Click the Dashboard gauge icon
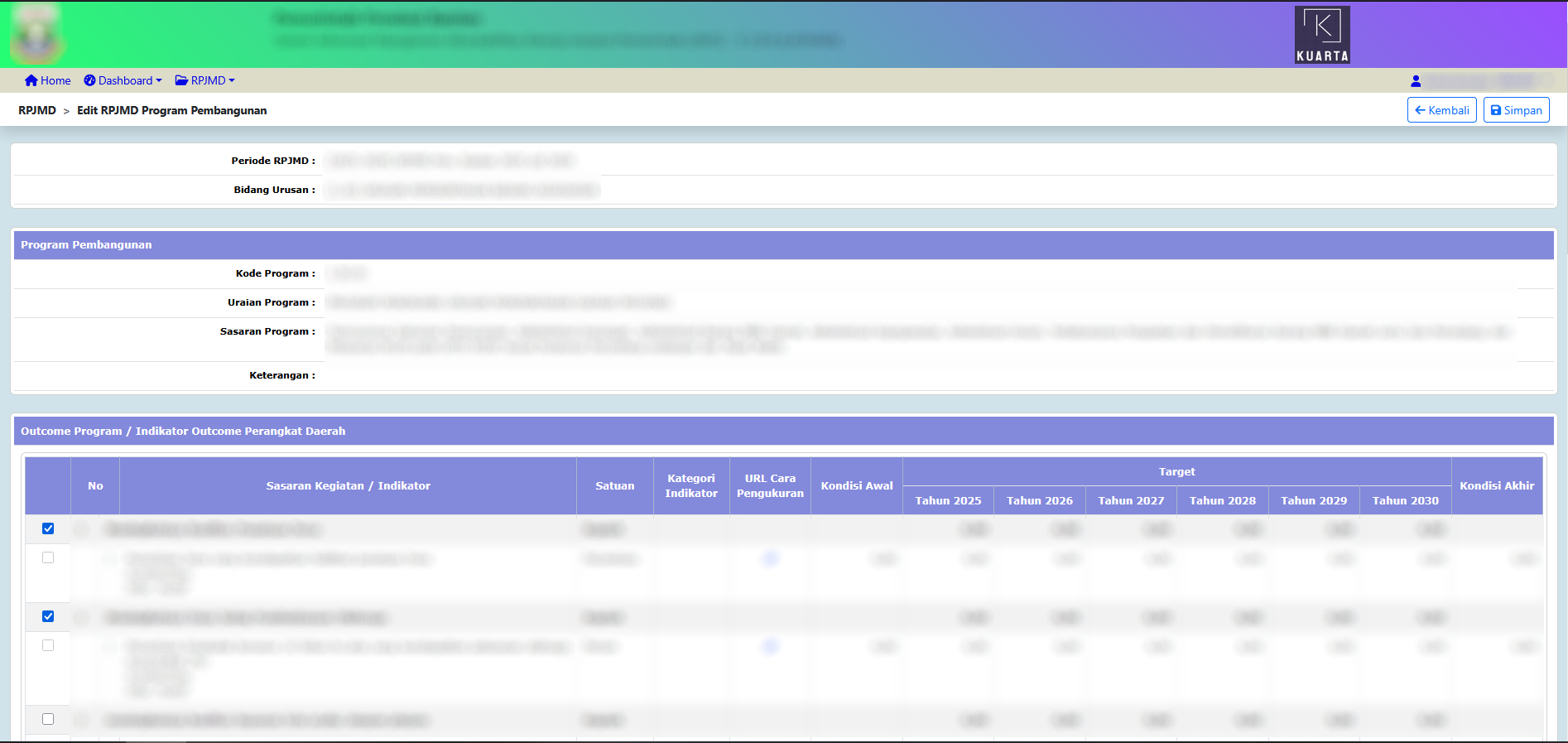 [89, 80]
